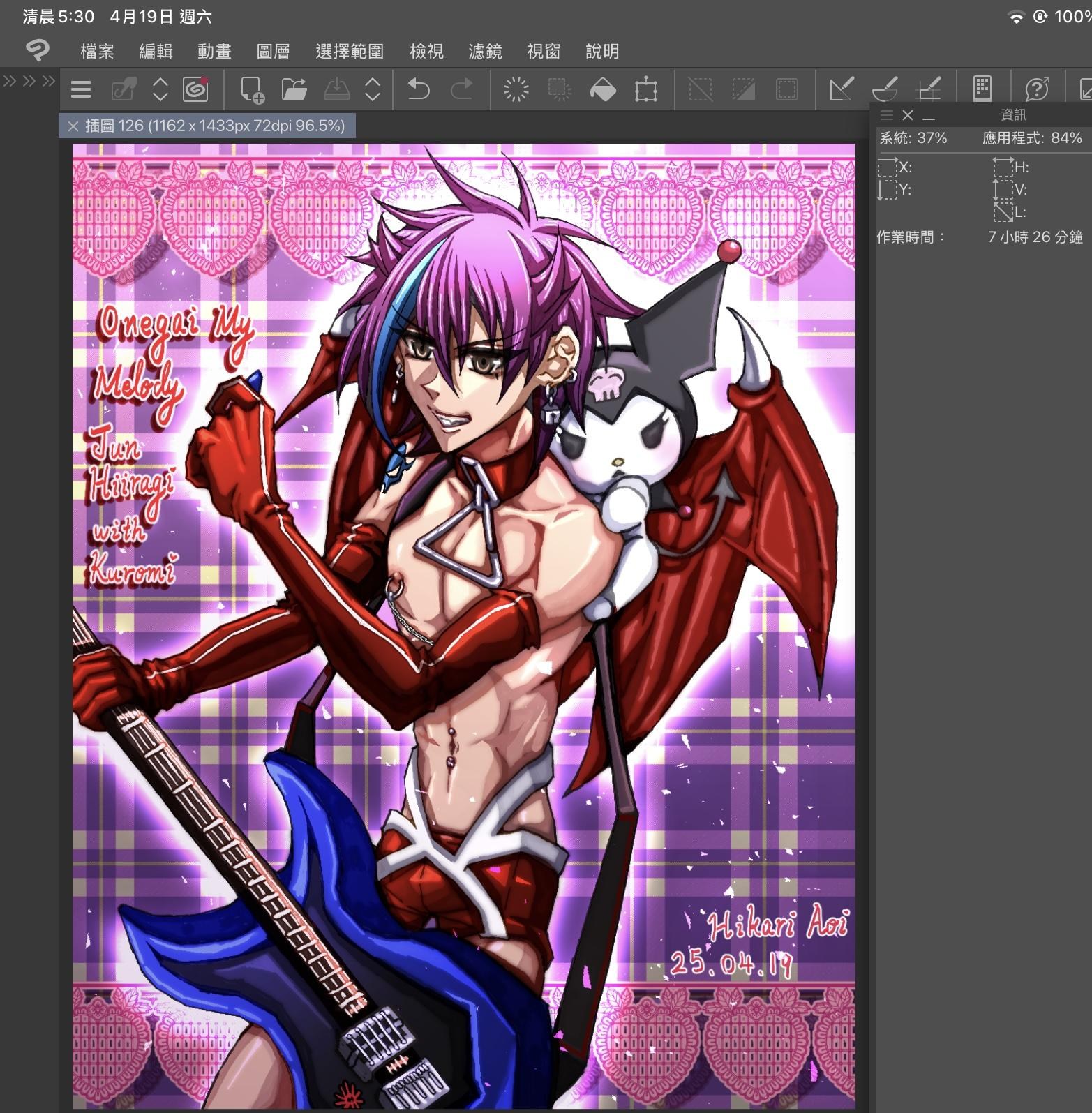Toggle Snap to Grid

point(929,89)
